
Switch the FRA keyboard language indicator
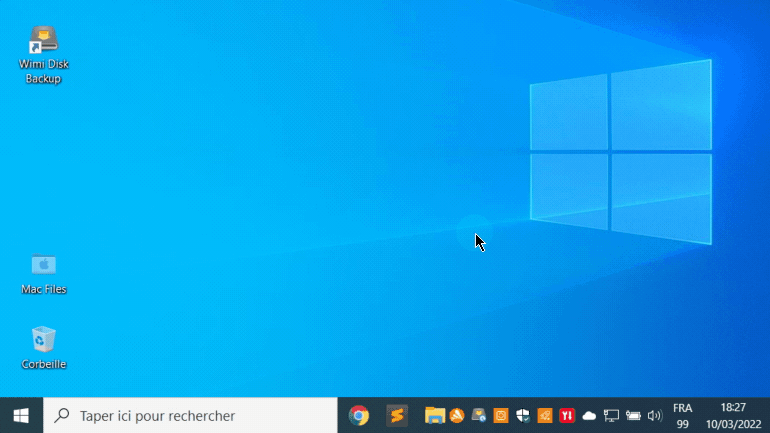(x=683, y=416)
